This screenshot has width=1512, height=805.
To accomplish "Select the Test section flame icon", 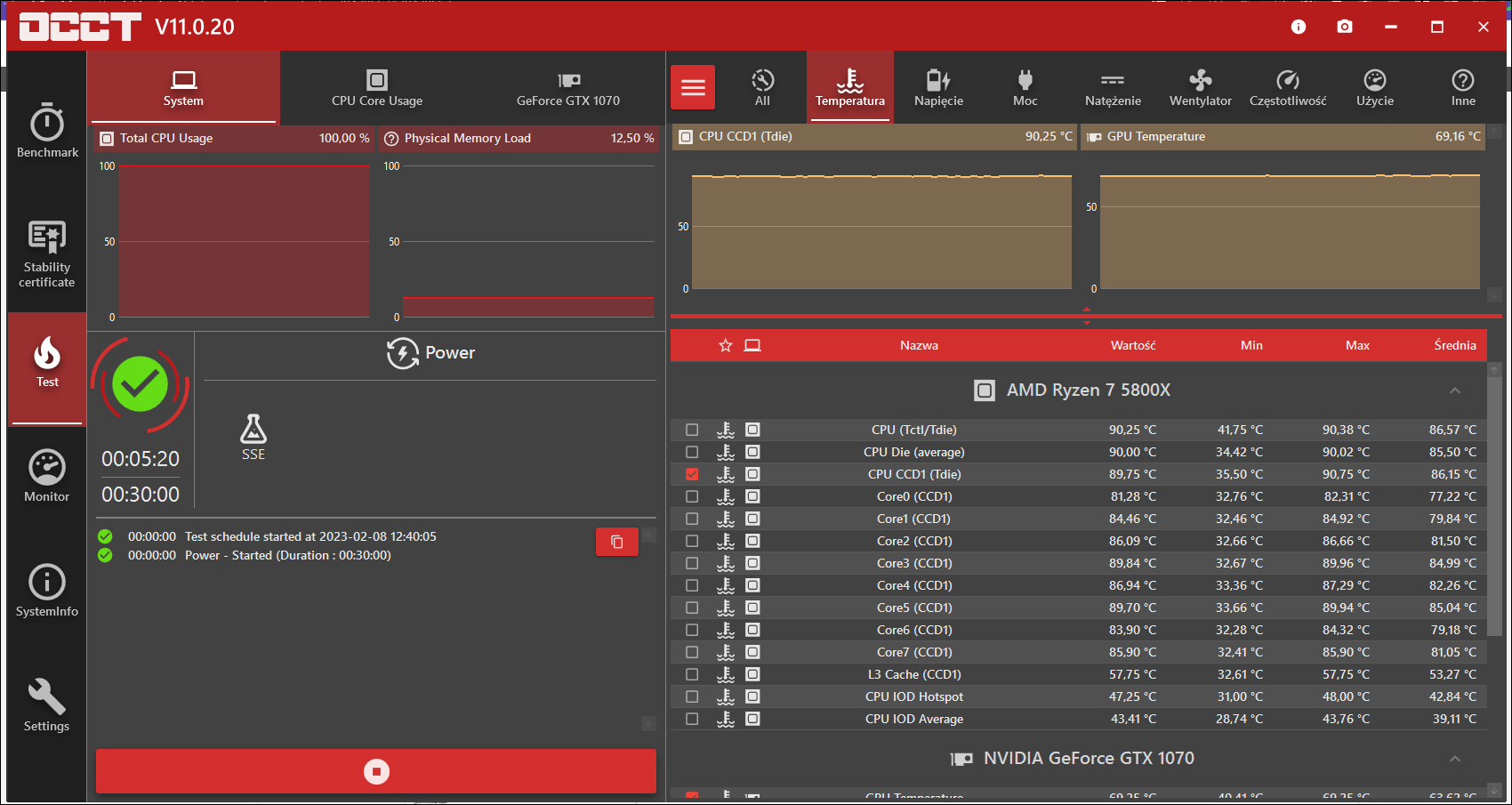I will (47, 352).
